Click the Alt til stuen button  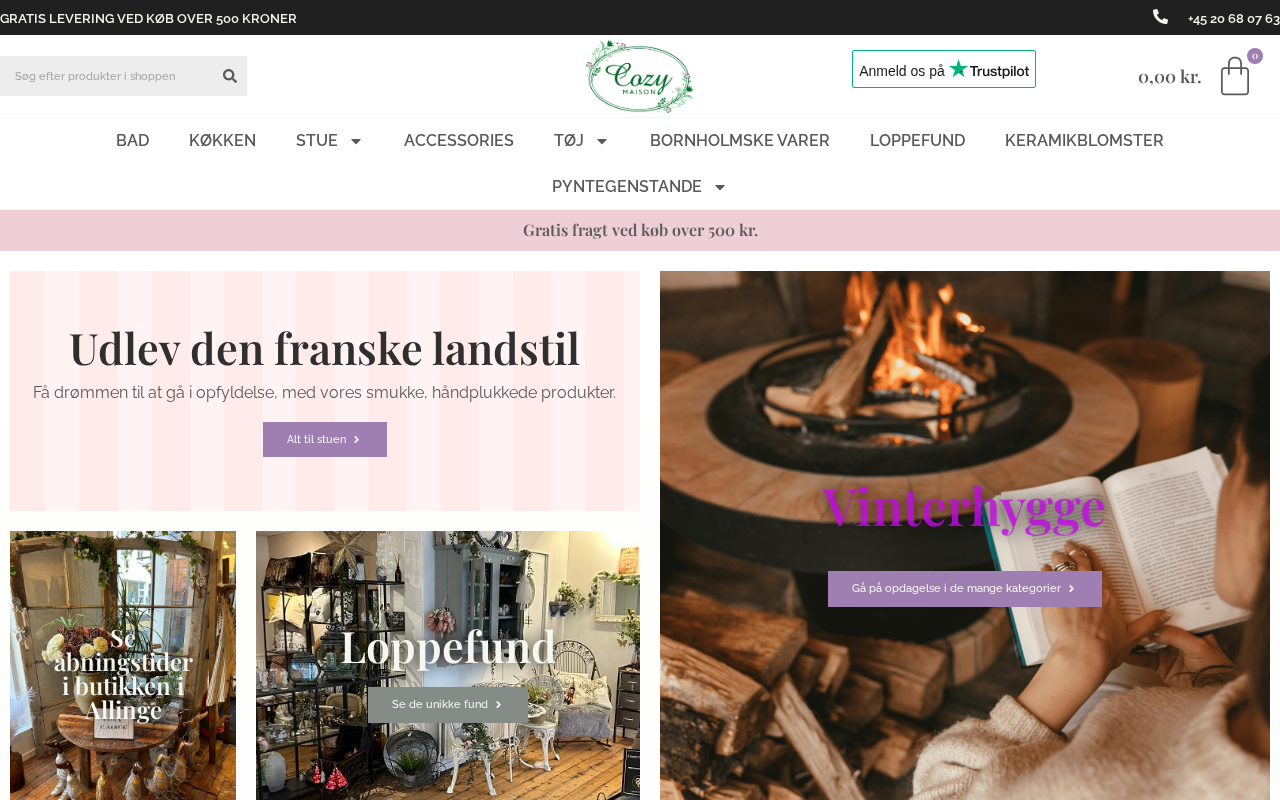(x=325, y=439)
